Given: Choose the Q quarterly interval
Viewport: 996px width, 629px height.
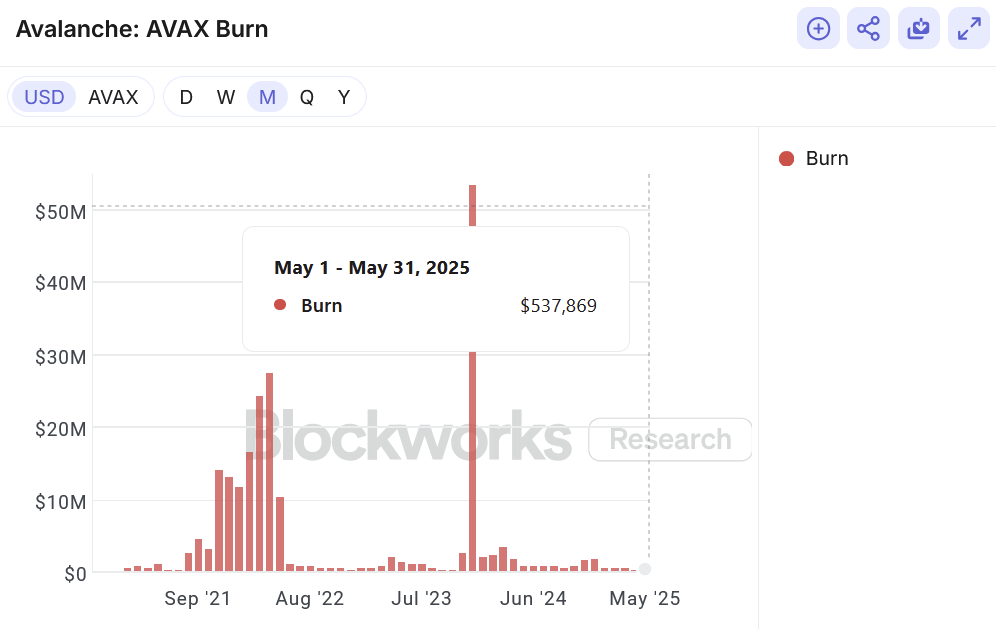Looking at the screenshot, I should pyautogui.click(x=307, y=97).
